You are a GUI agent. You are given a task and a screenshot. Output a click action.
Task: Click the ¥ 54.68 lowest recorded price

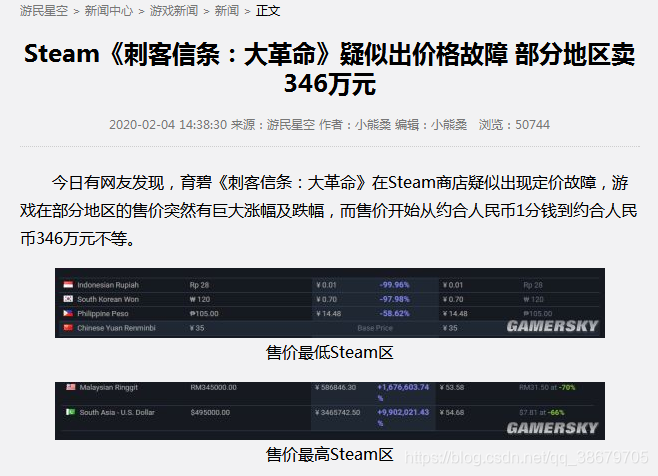click(x=452, y=413)
